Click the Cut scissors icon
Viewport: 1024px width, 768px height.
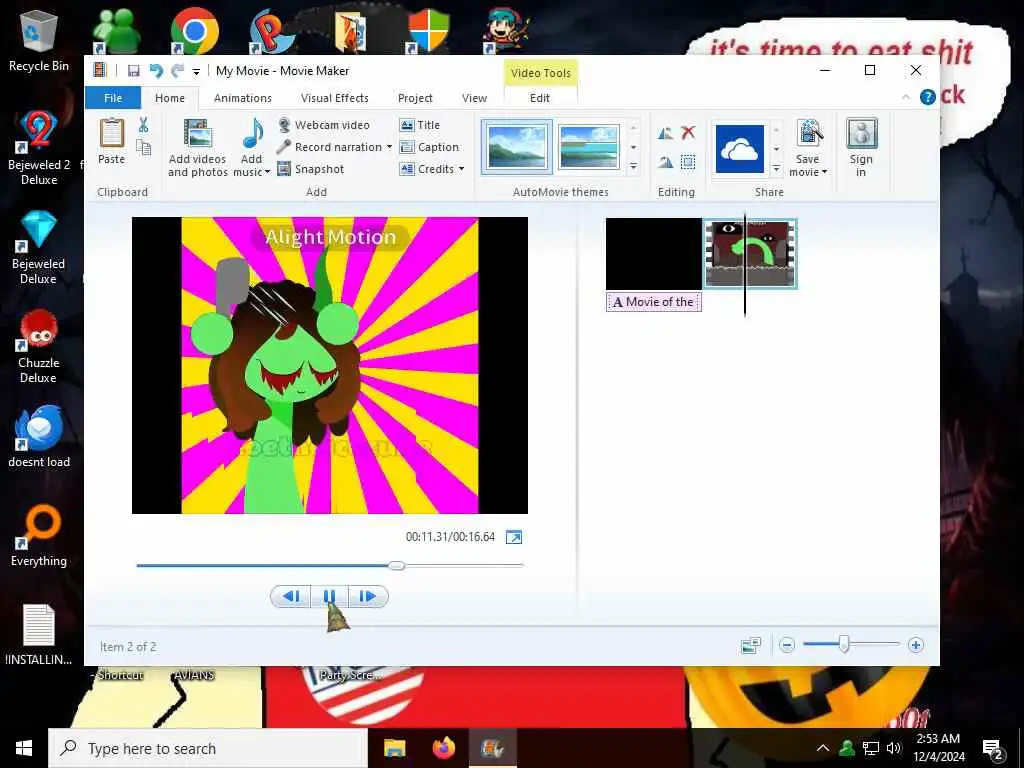tap(144, 125)
